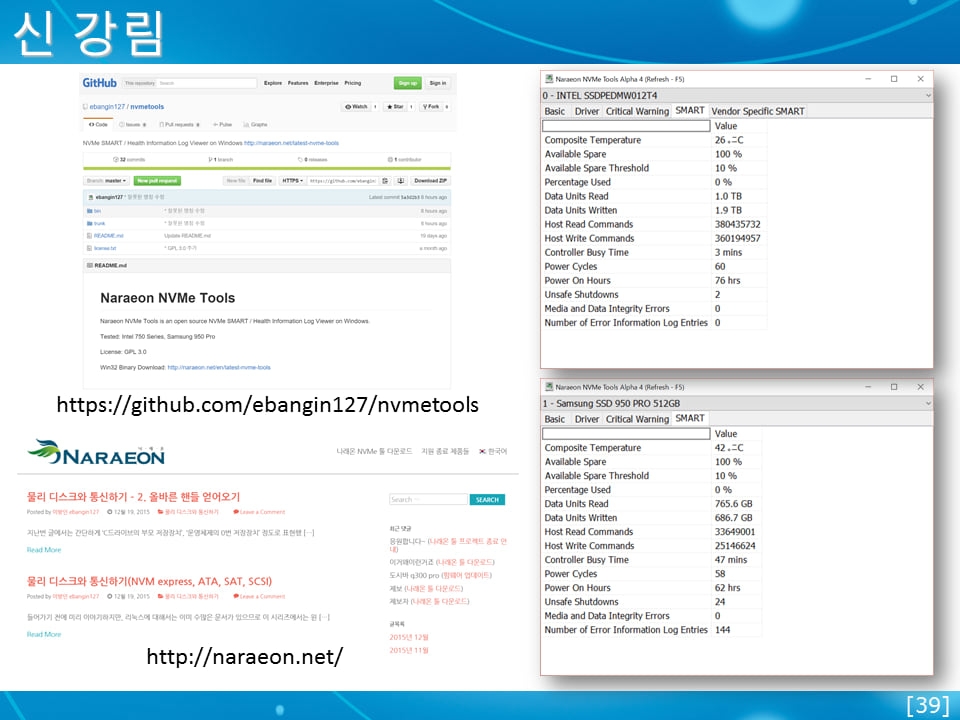Screen dimensions: 960x720
Task: Watch the nvmetools repository
Action: (356, 107)
